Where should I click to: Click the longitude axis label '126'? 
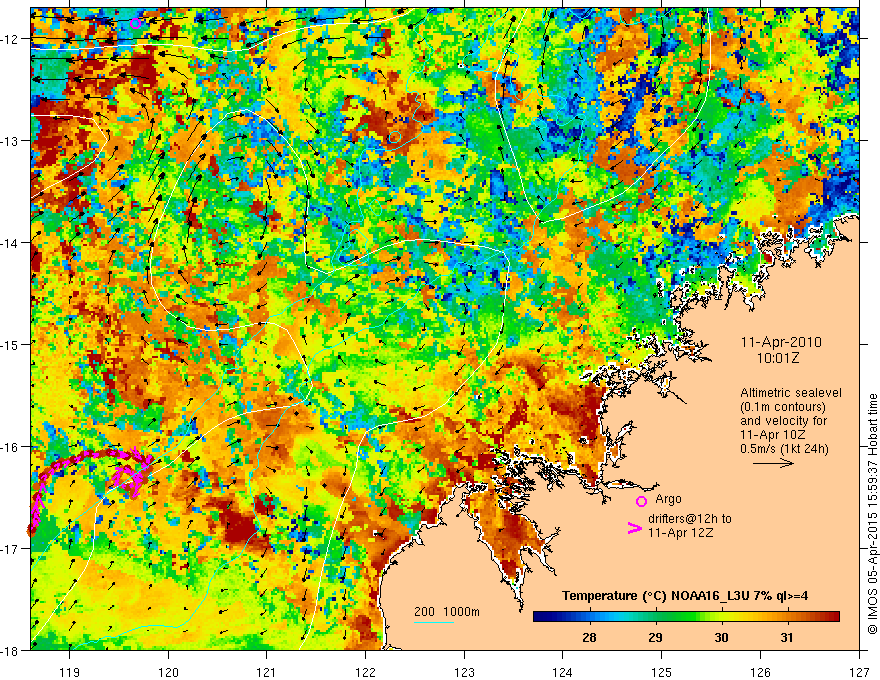pos(760,672)
